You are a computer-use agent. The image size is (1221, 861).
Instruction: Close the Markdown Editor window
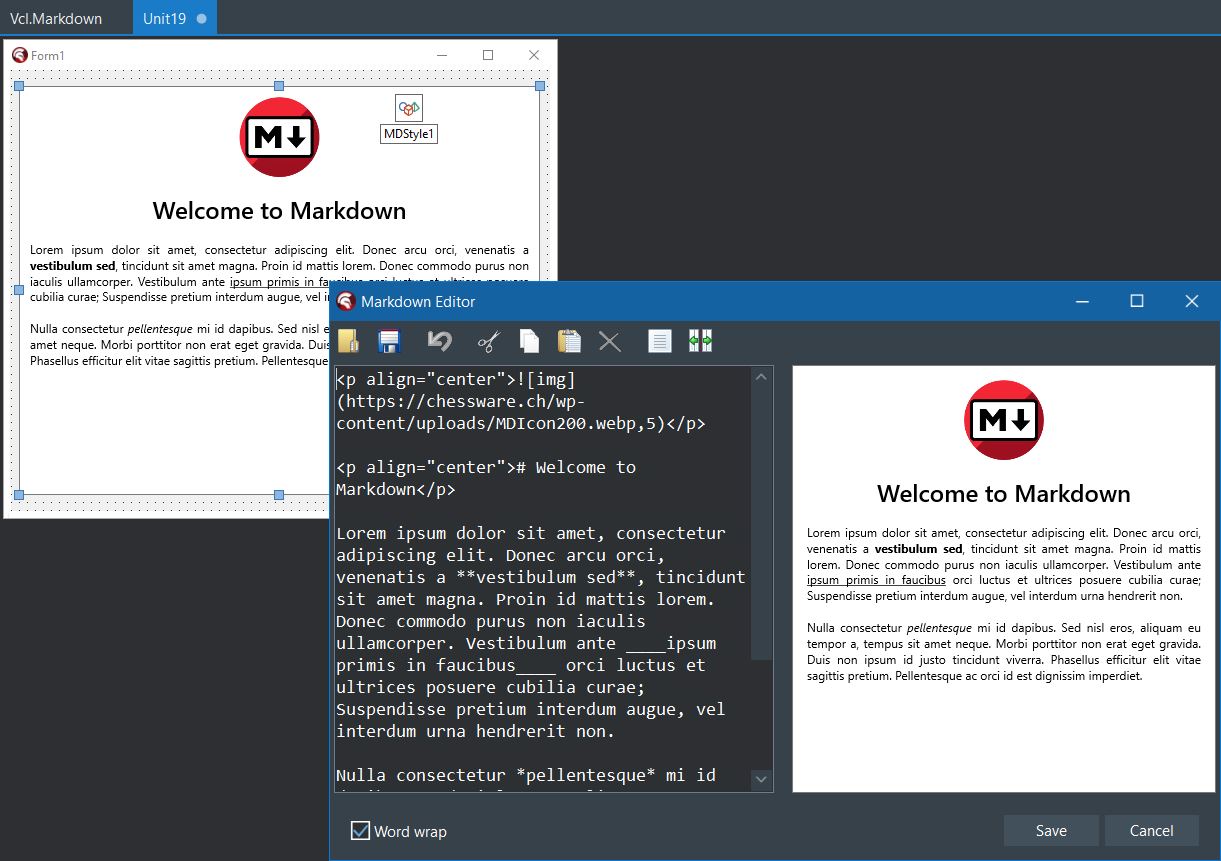[x=1191, y=301]
